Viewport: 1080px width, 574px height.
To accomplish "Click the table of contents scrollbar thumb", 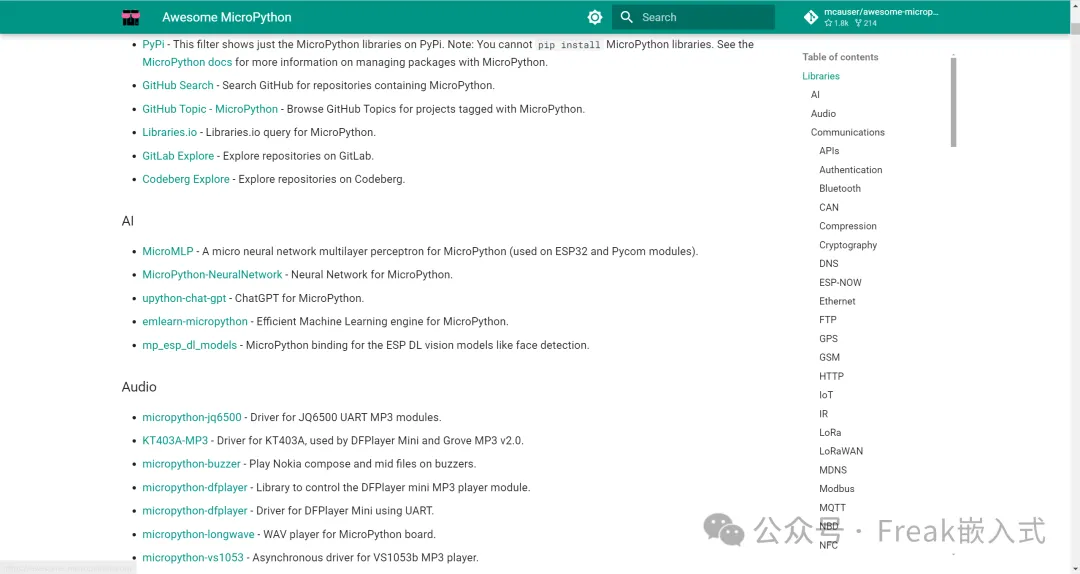I will [953, 102].
